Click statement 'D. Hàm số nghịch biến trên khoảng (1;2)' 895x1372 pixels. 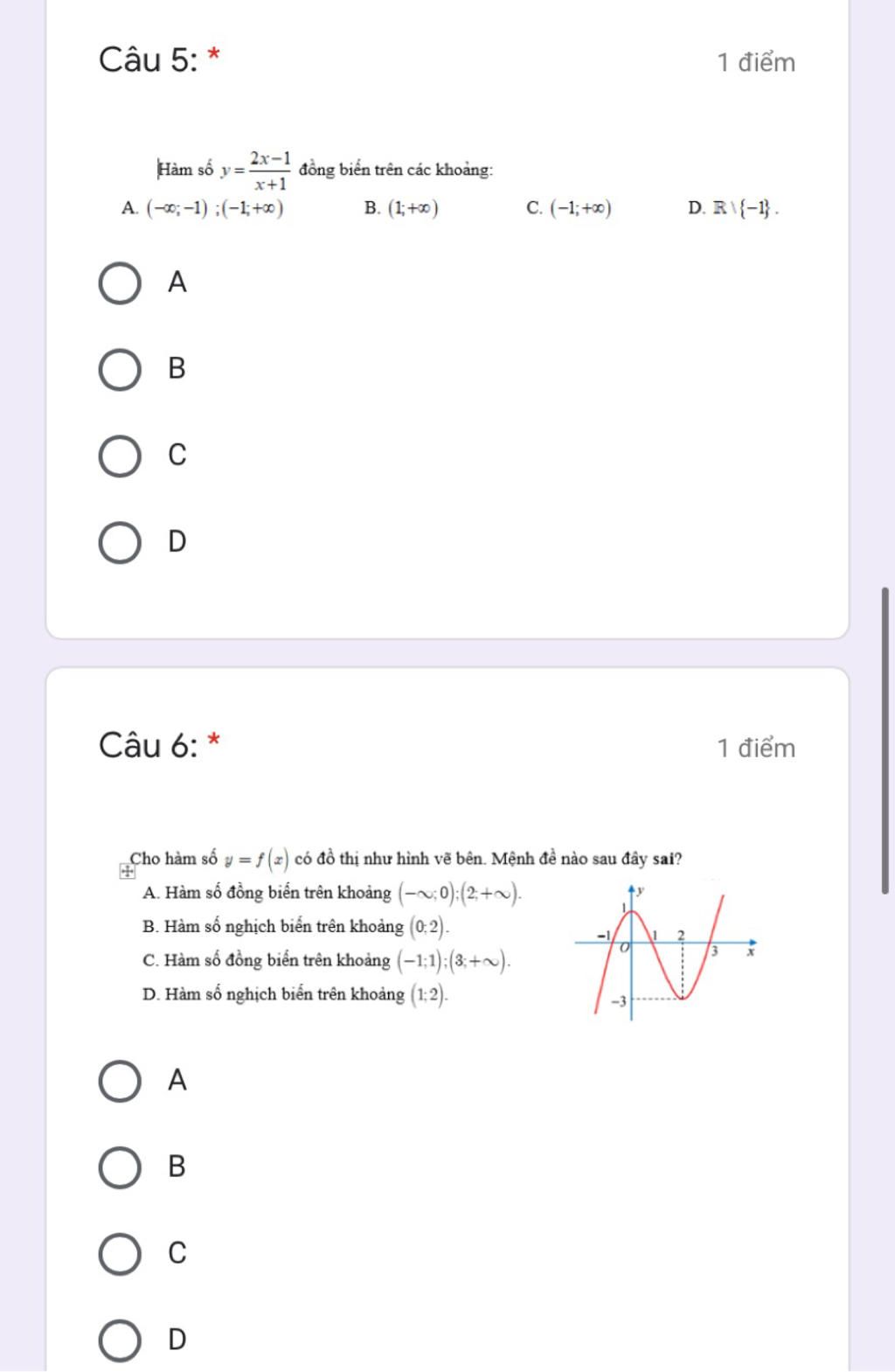pyautogui.click(x=295, y=994)
